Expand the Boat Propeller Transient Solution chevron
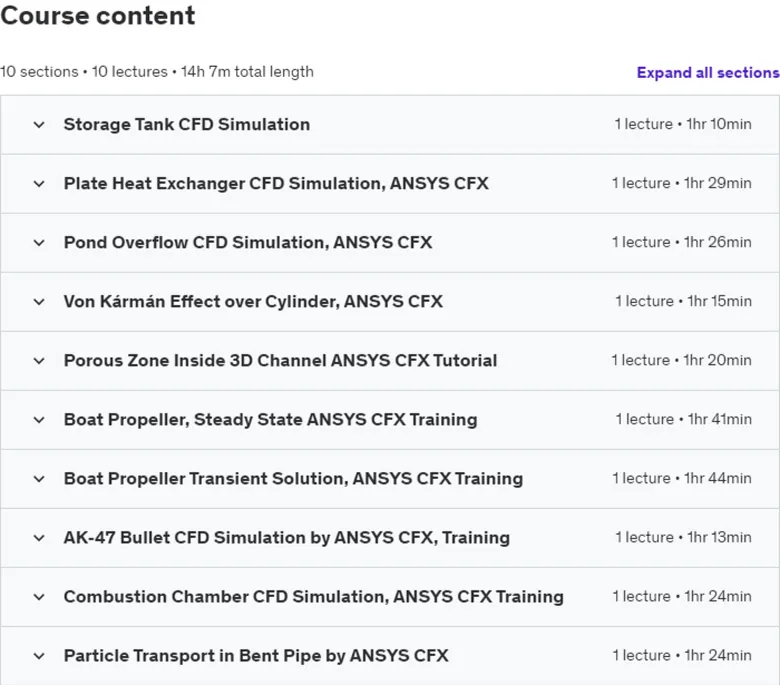 (39, 479)
